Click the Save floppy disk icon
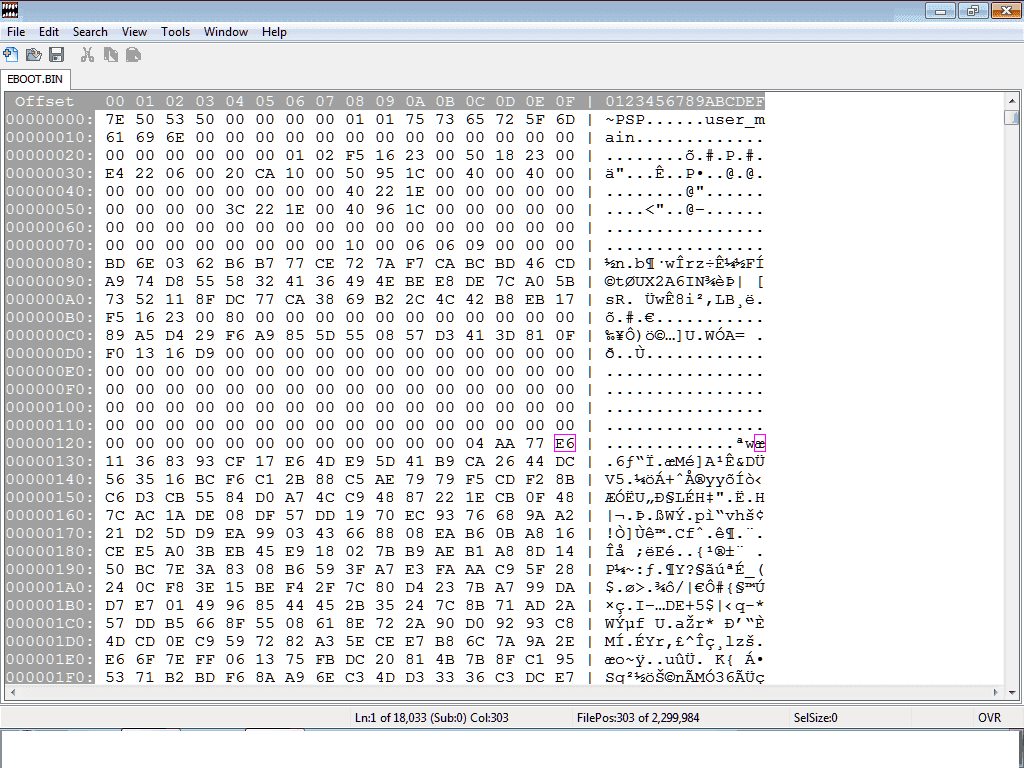 coord(57,55)
